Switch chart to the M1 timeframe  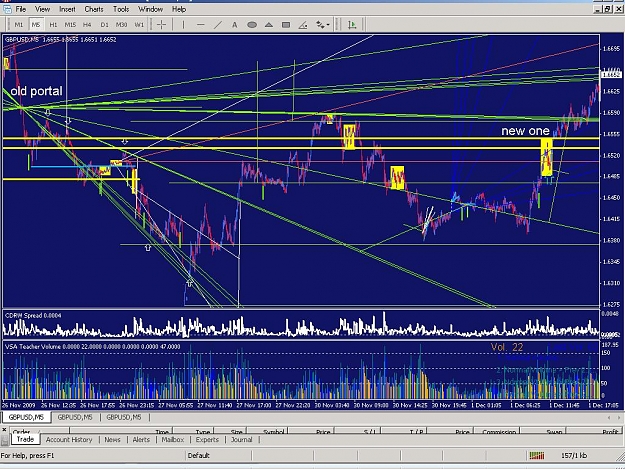tap(19, 25)
